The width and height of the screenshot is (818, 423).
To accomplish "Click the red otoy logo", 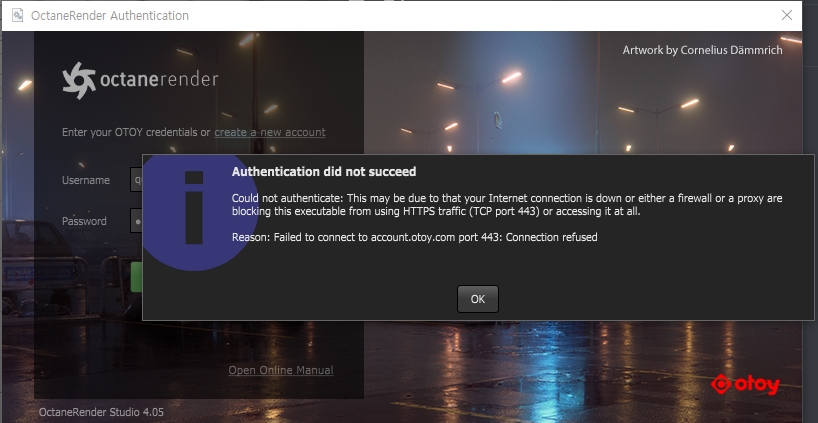I will pos(745,385).
